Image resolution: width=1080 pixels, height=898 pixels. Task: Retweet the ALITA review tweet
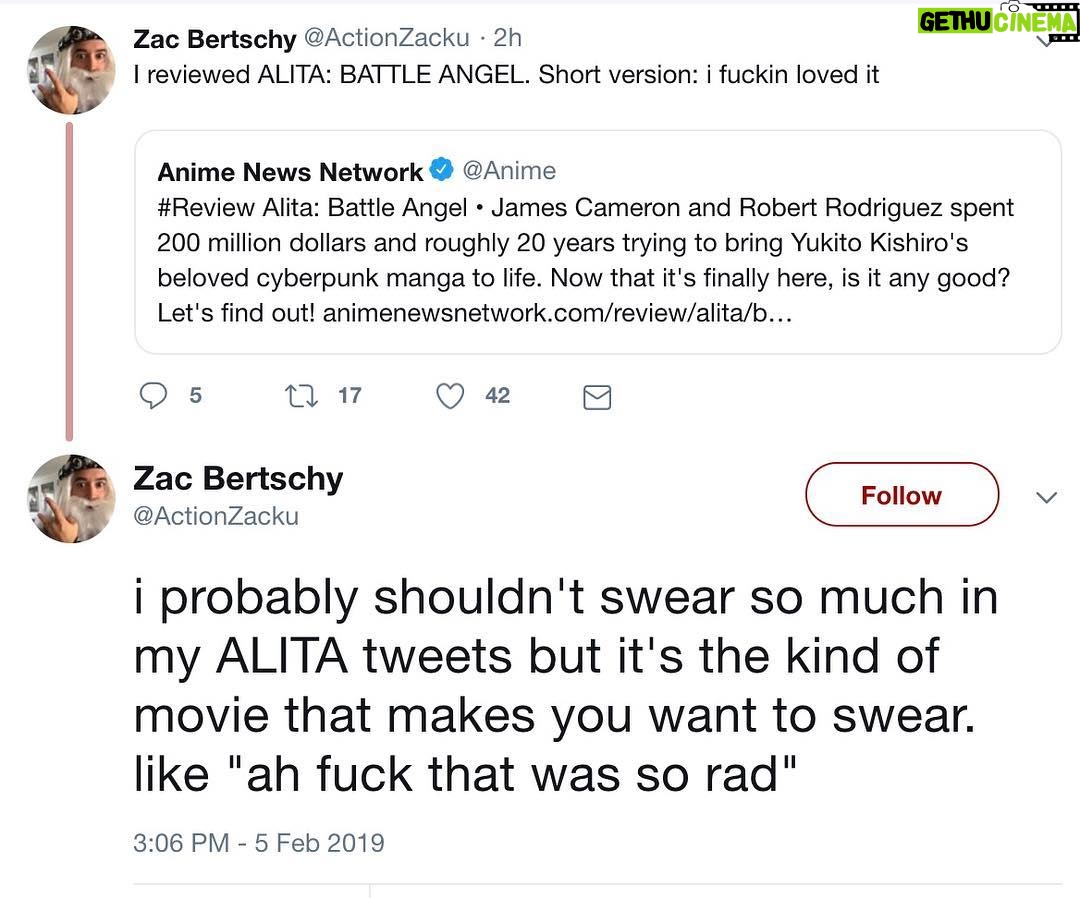(x=298, y=396)
